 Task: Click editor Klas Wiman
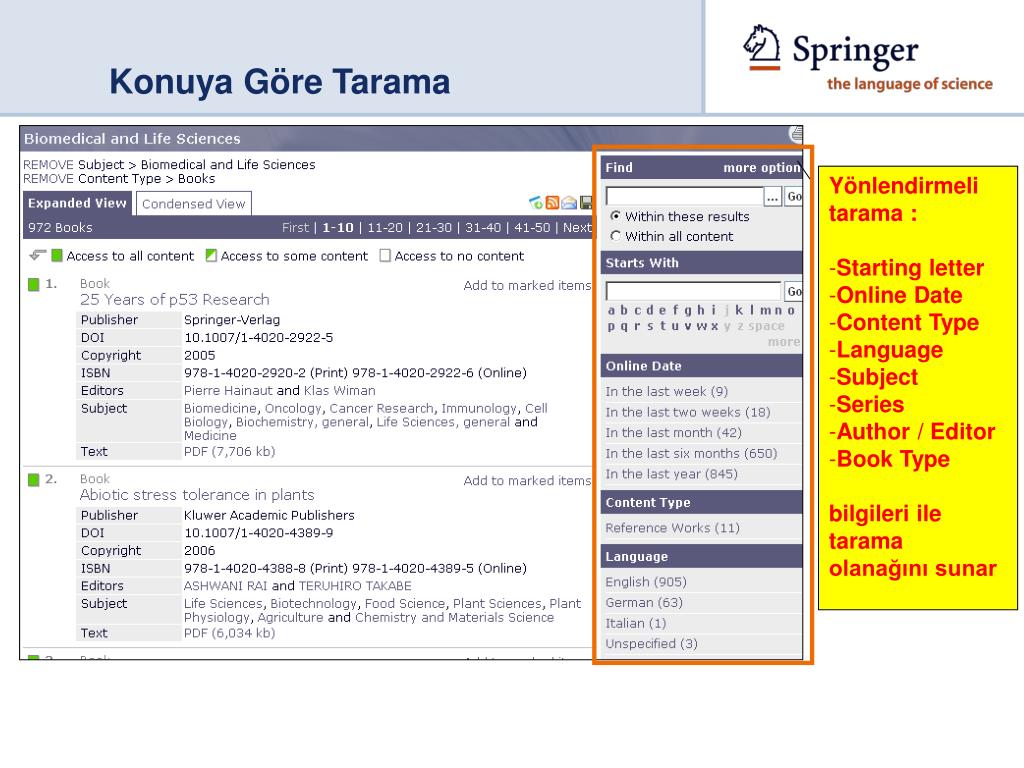pyautogui.click(x=340, y=391)
